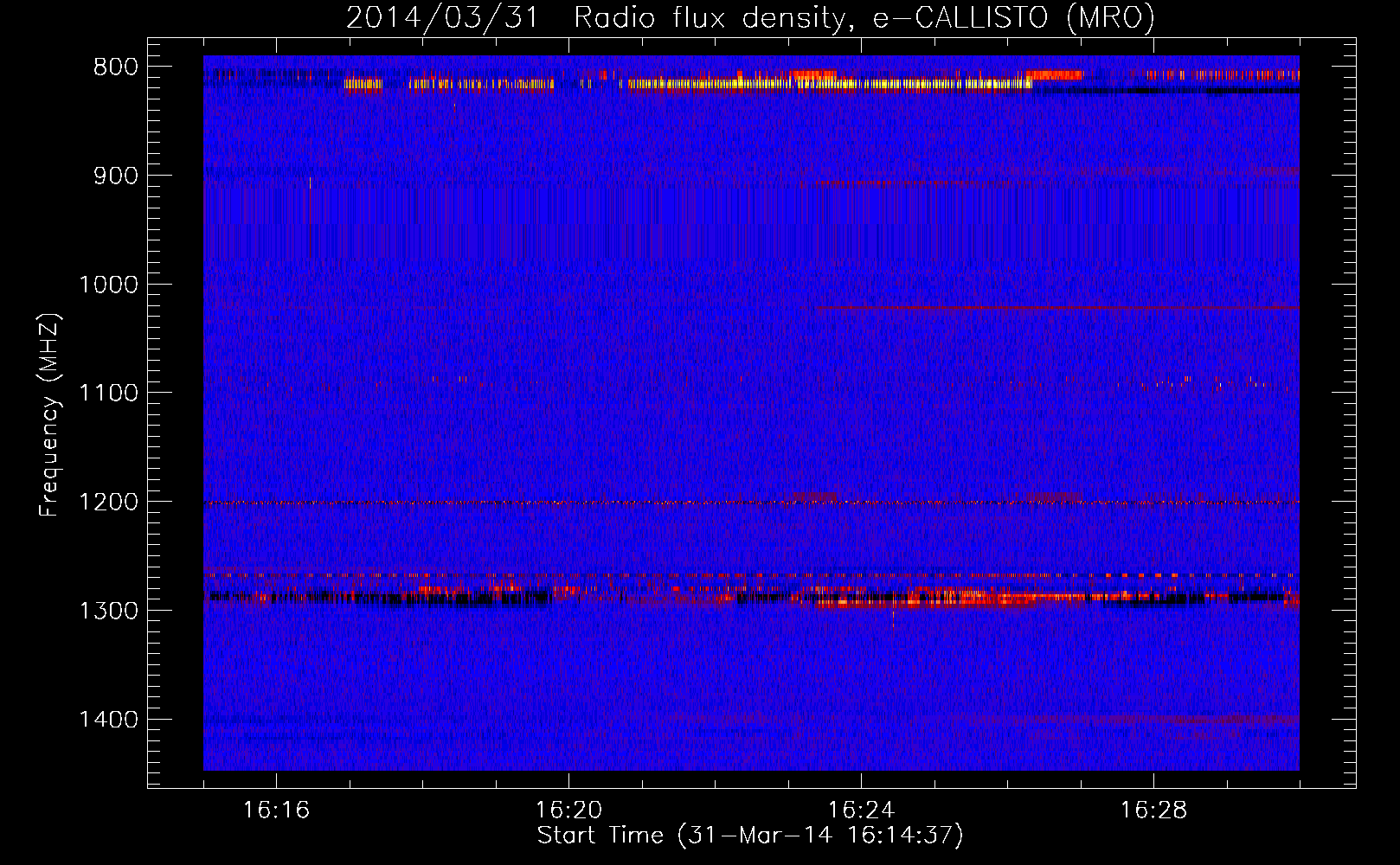
Task: Click the 1200 frequency tick label
Action: click(x=109, y=503)
